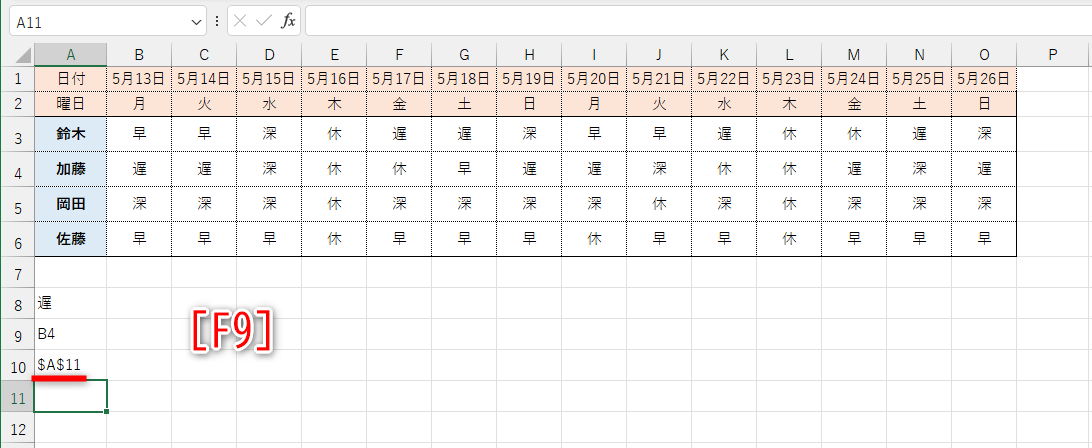Click the cell labeled 鈴木
Image resolution: width=1092 pixels, height=448 pixels.
70,134
